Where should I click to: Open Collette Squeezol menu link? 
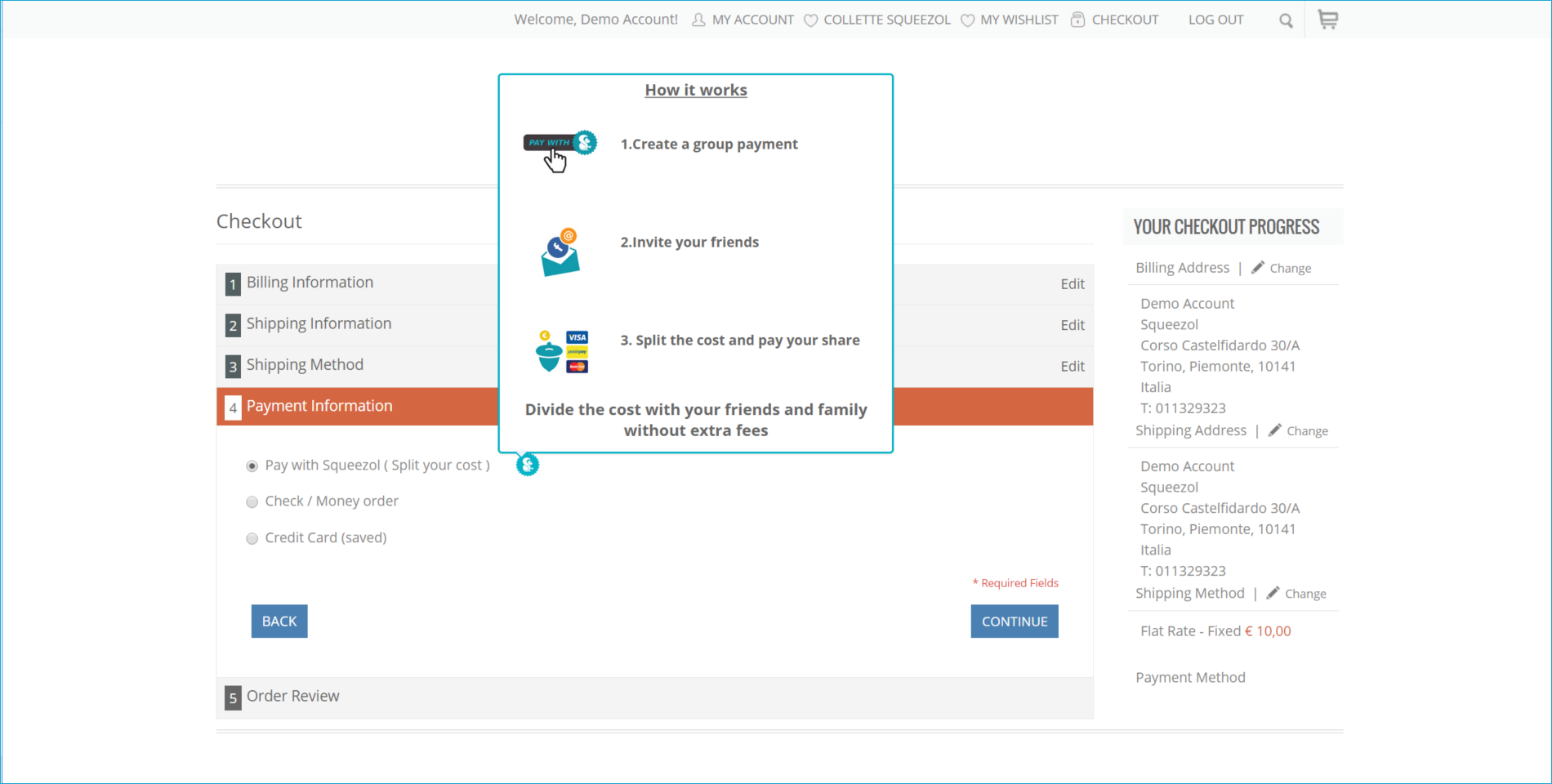[887, 20]
